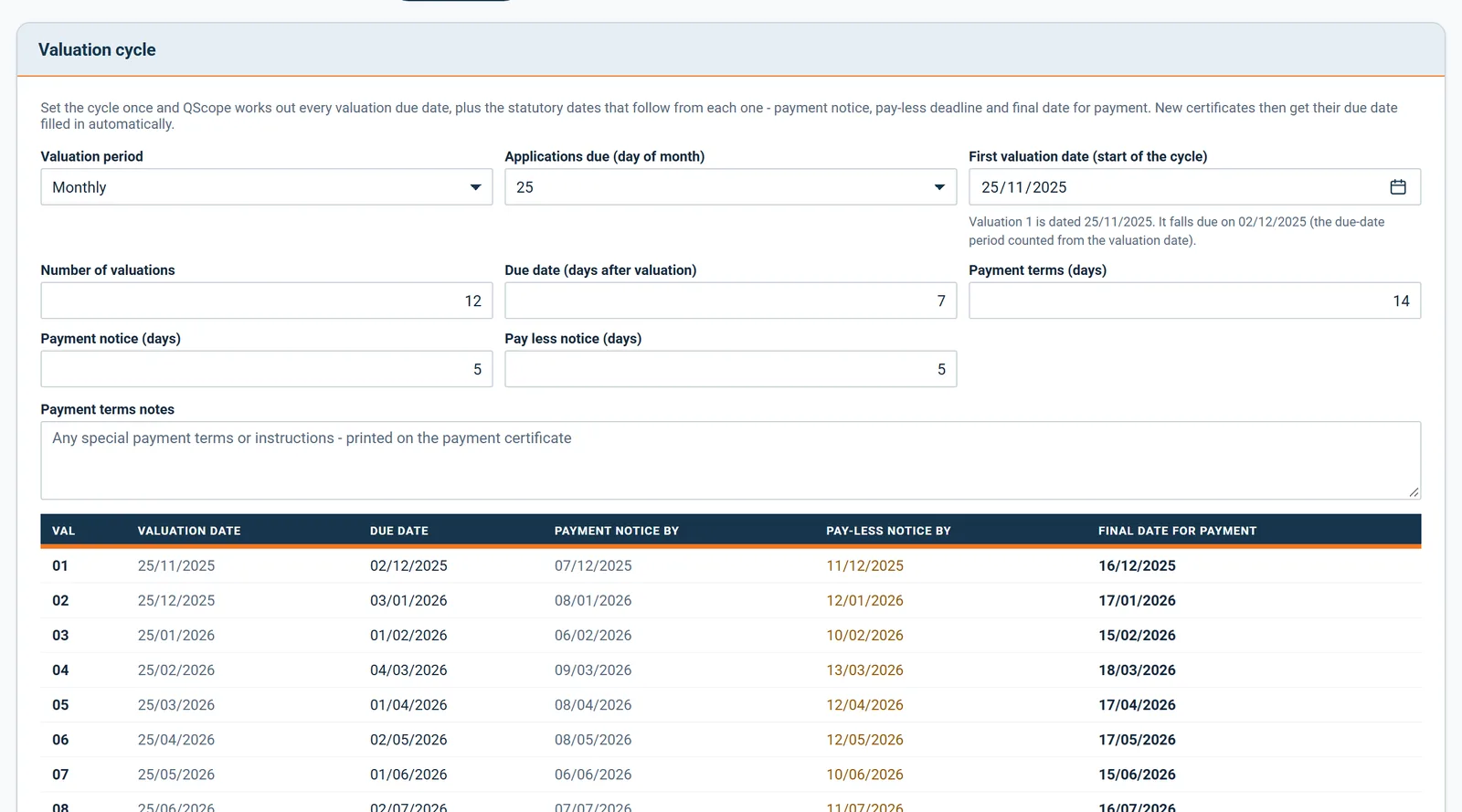The image size is (1462, 812).
Task: Click the Valuation cycle section heading
Action: (97, 50)
